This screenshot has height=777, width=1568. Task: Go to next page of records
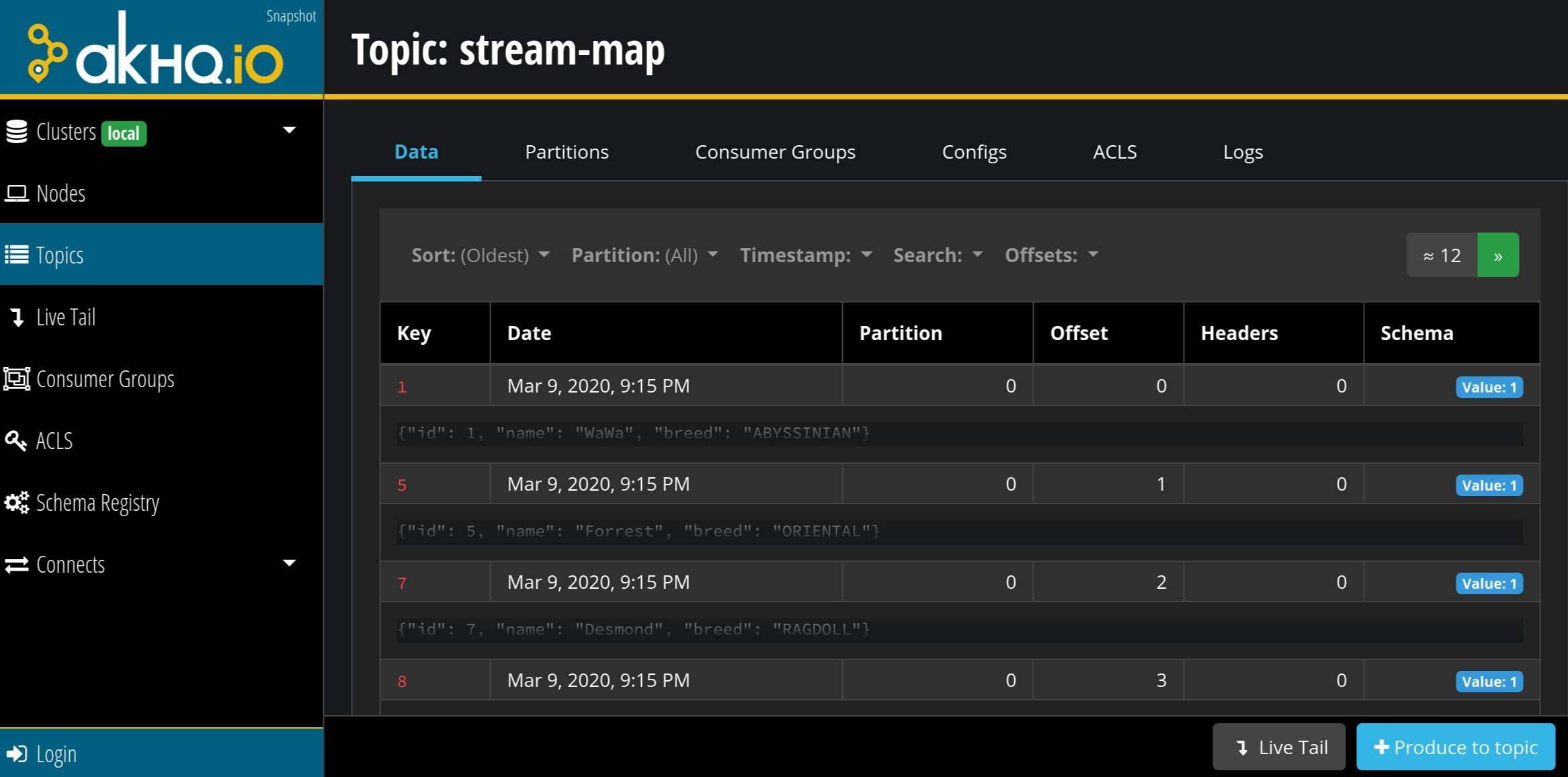tap(1497, 255)
